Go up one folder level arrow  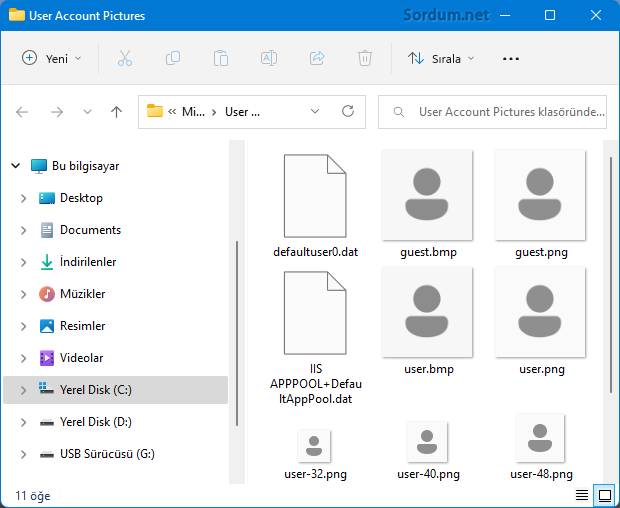tap(116, 112)
